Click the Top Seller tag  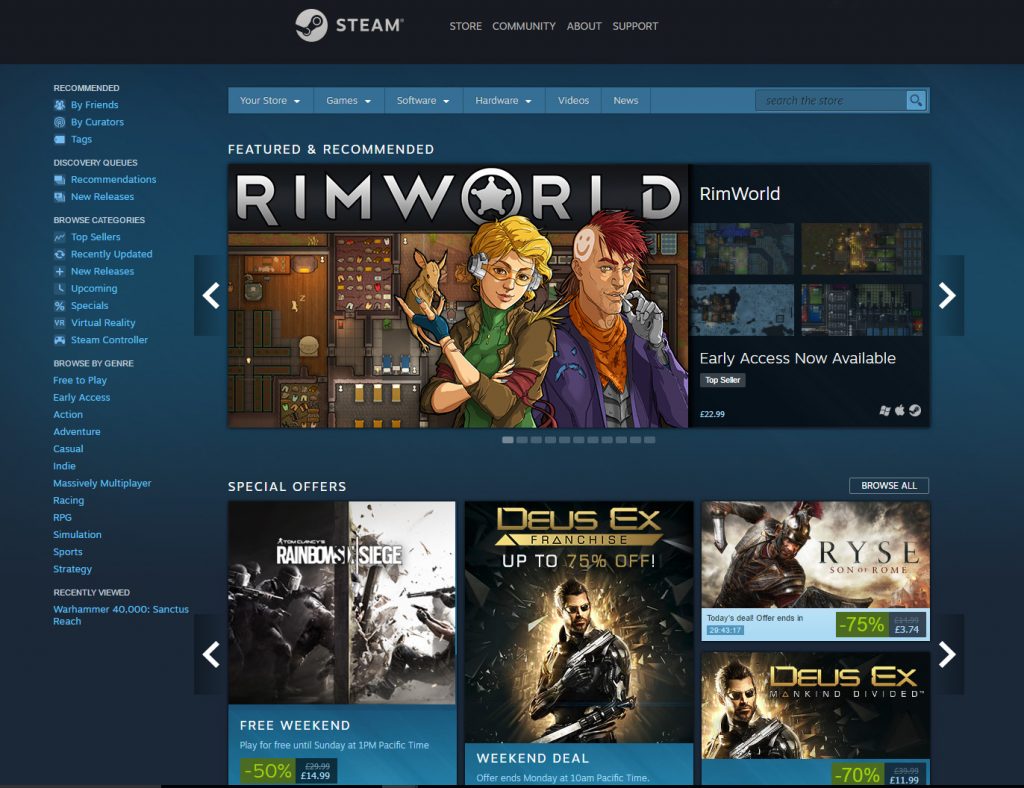(x=722, y=380)
